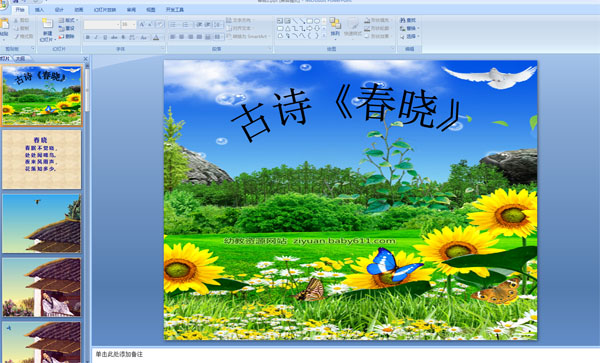The image size is (600, 363).
Task: Open the Developer Tools (开发工具) tab
Action: coord(175,10)
